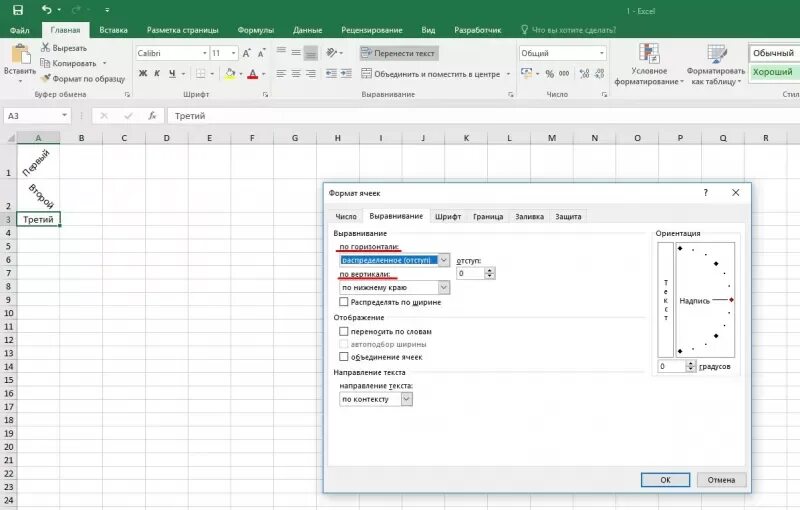
Task: Expand Merge and Center dropdown arrow
Action: point(508,74)
